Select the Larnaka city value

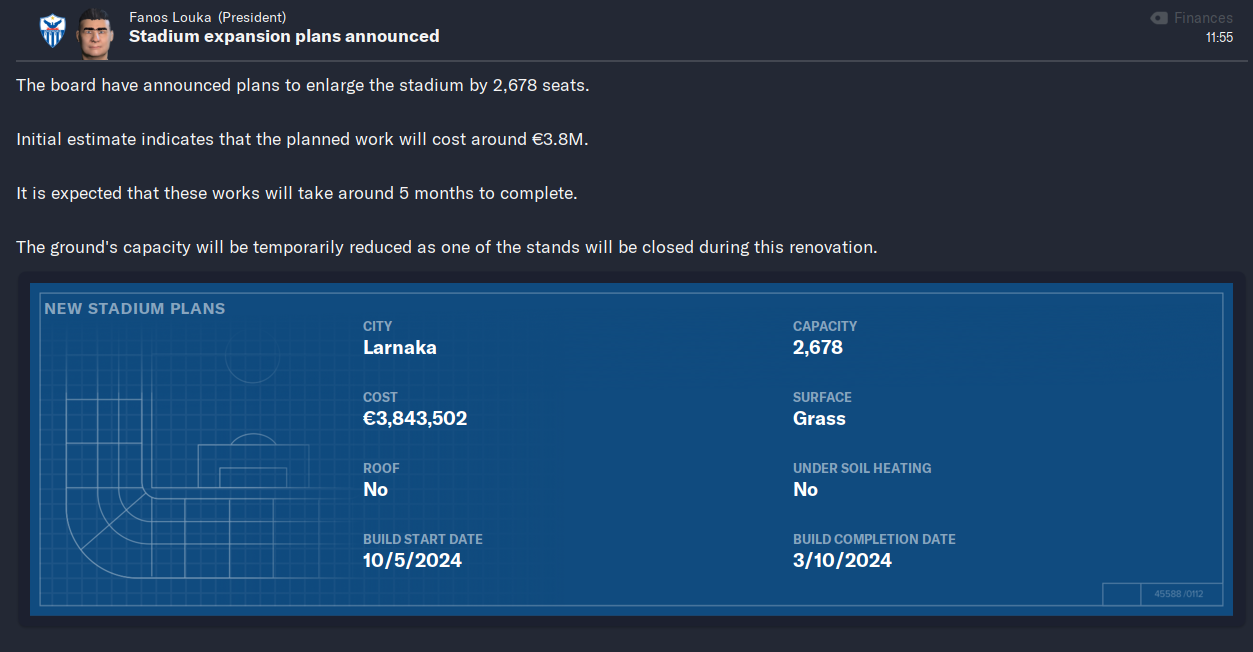coord(400,348)
